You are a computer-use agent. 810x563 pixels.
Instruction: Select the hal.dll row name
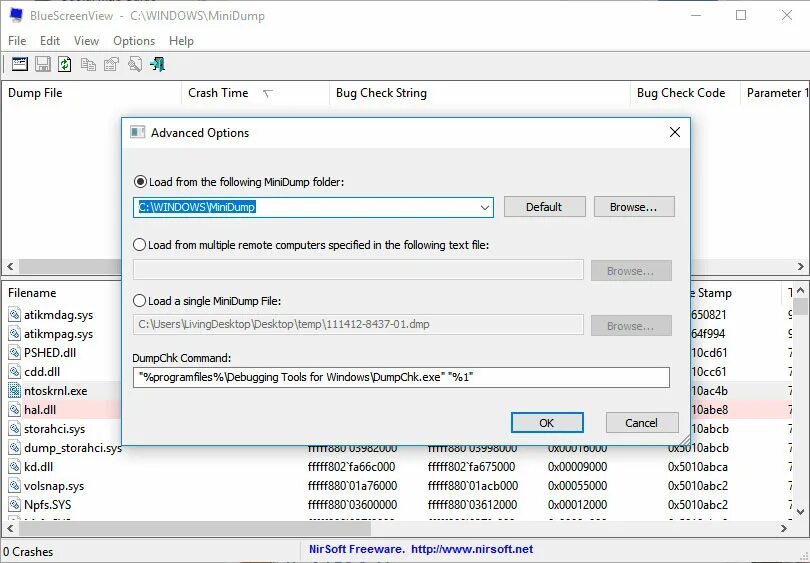[40, 410]
